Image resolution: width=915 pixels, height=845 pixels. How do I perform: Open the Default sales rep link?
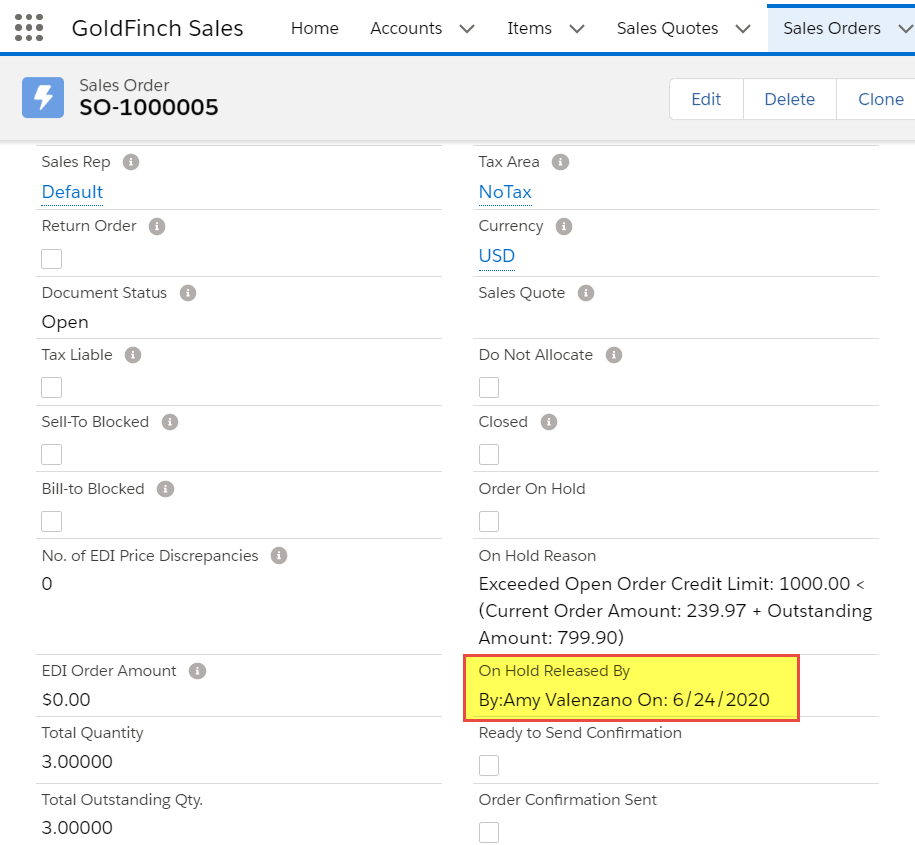coord(72,192)
